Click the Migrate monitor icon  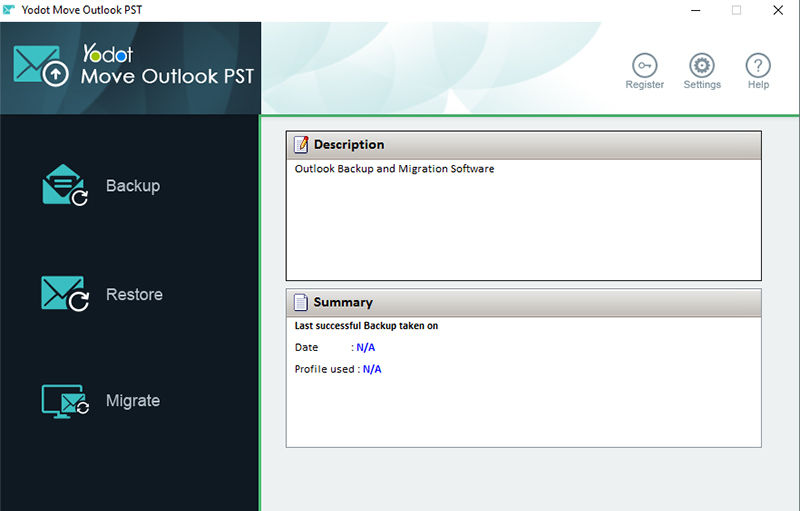pos(65,401)
